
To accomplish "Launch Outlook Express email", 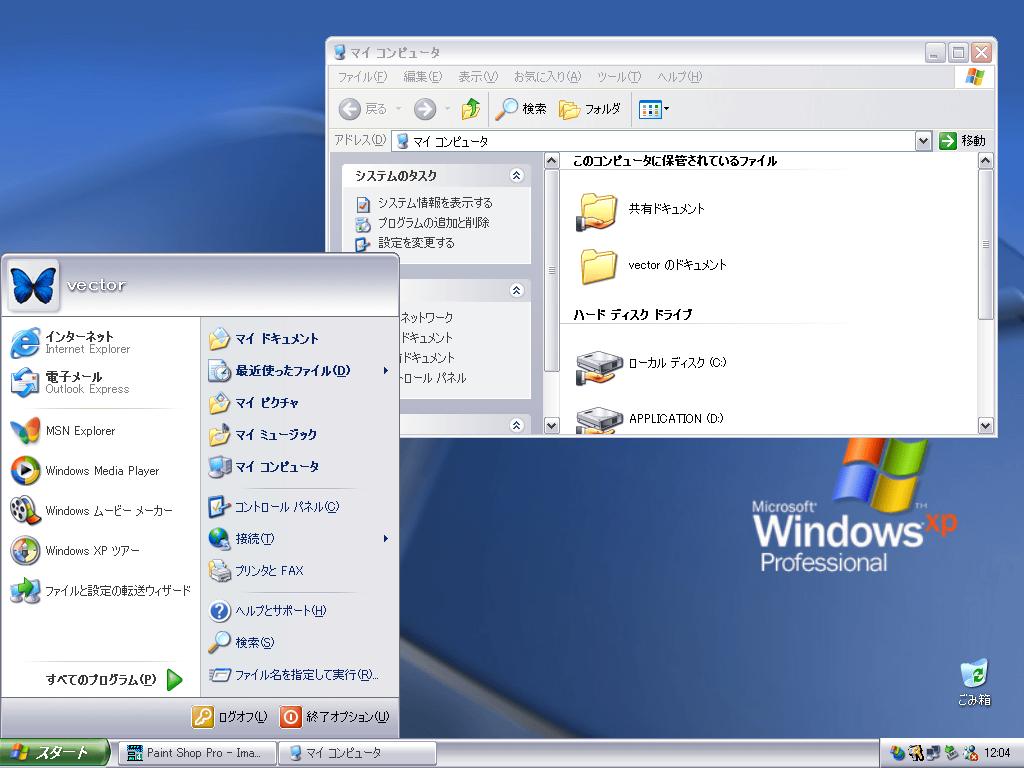I will [x=71, y=383].
